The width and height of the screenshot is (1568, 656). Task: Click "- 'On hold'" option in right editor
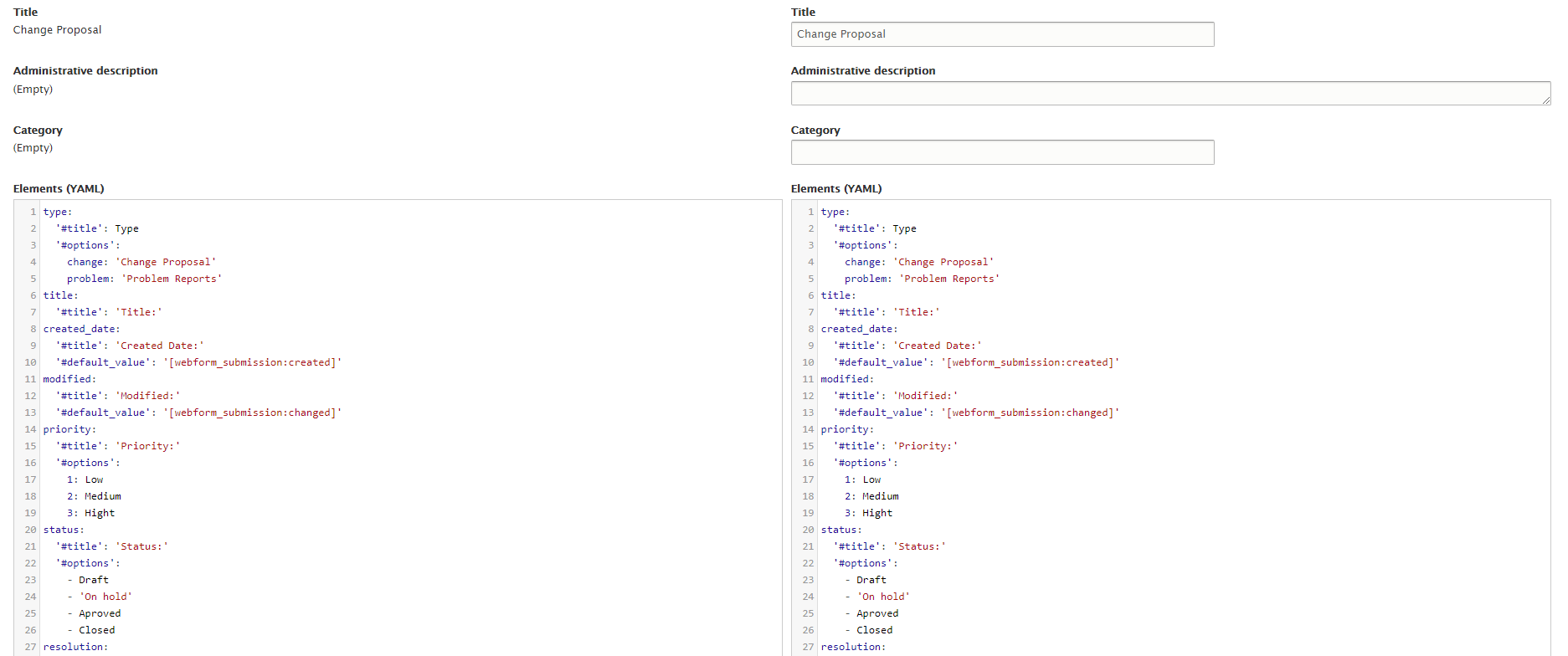877,597
